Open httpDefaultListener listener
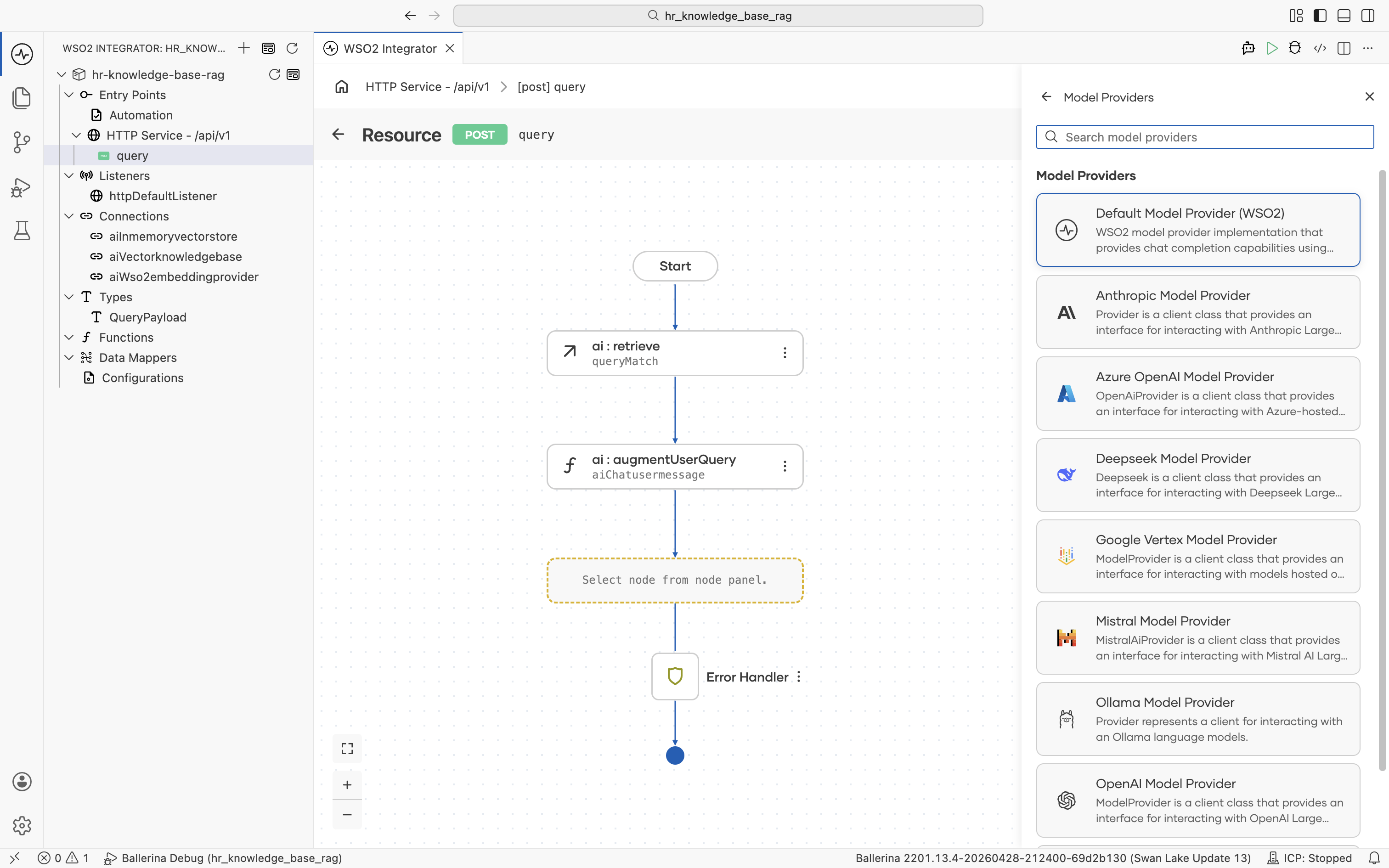The width and height of the screenshot is (1389, 868). click(179, 196)
